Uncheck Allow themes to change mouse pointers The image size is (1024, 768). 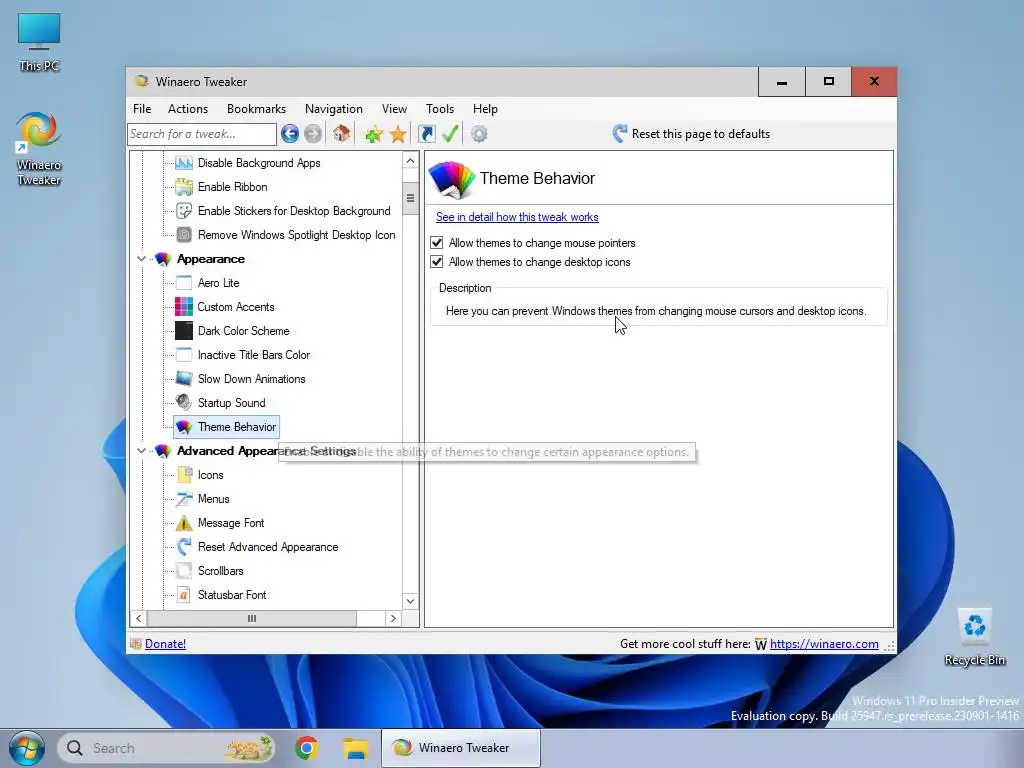point(437,243)
